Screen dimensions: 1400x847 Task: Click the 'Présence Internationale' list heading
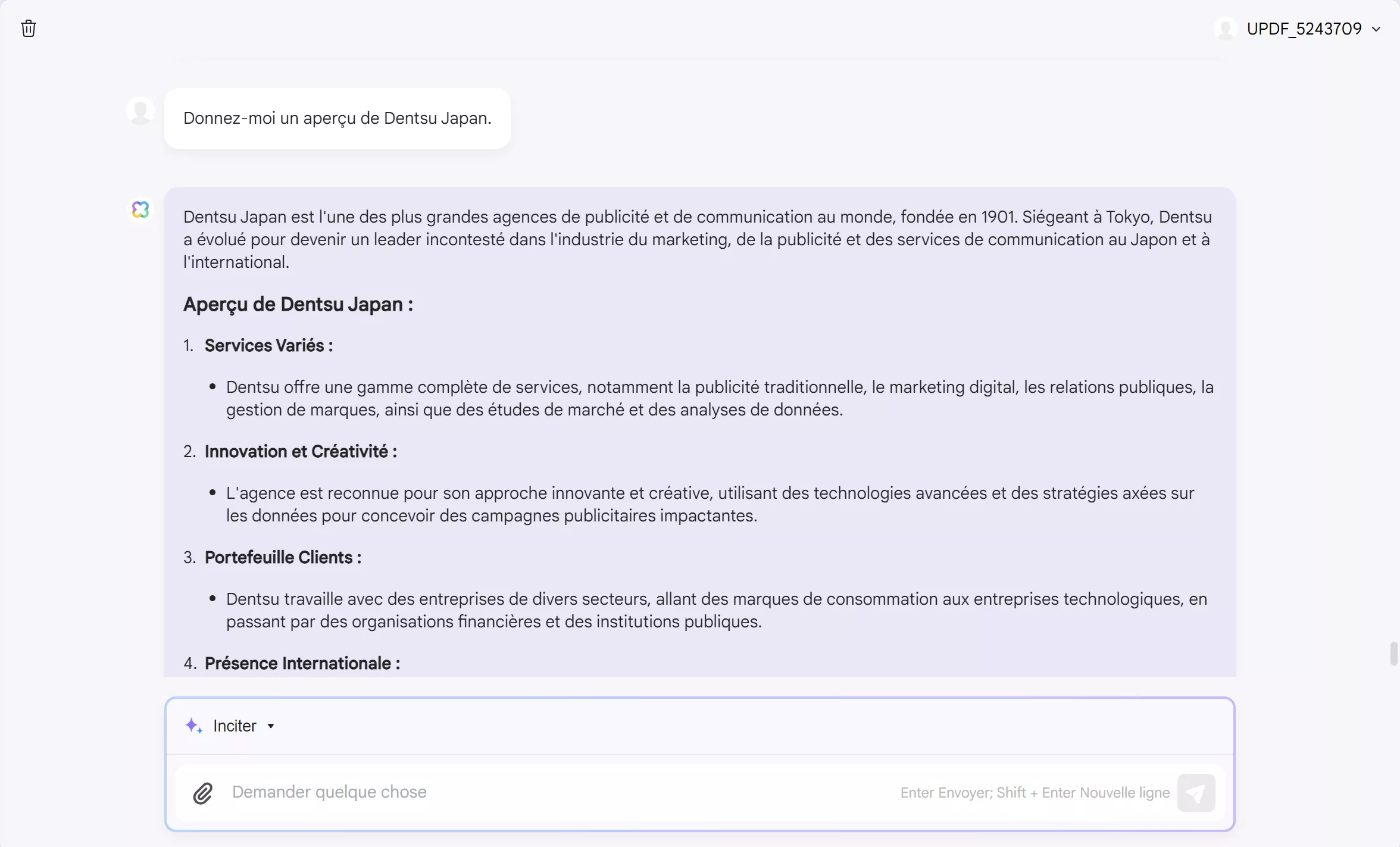[302, 663]
